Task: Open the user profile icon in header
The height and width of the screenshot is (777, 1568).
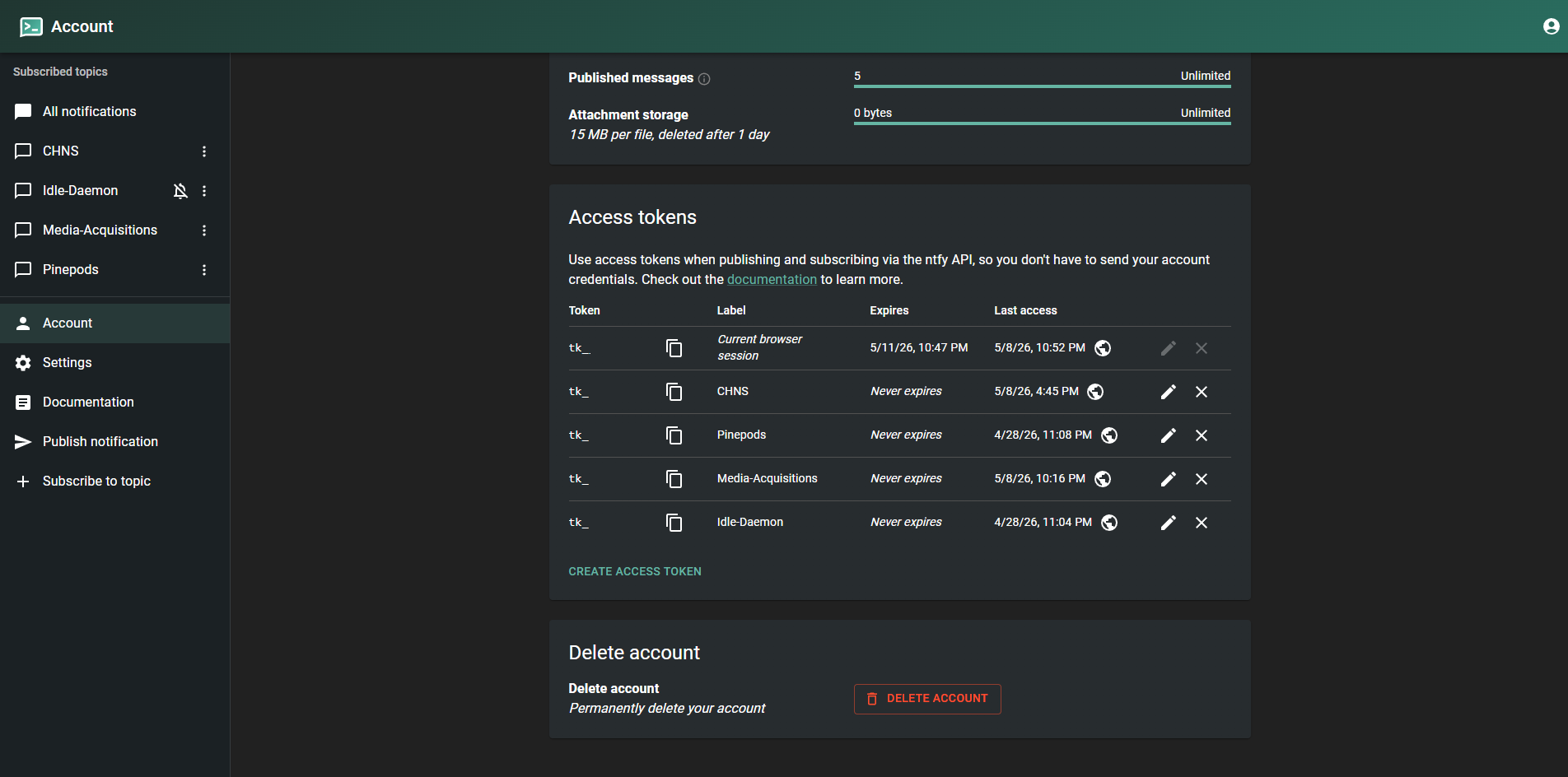Action: (x=1551, y=26)
